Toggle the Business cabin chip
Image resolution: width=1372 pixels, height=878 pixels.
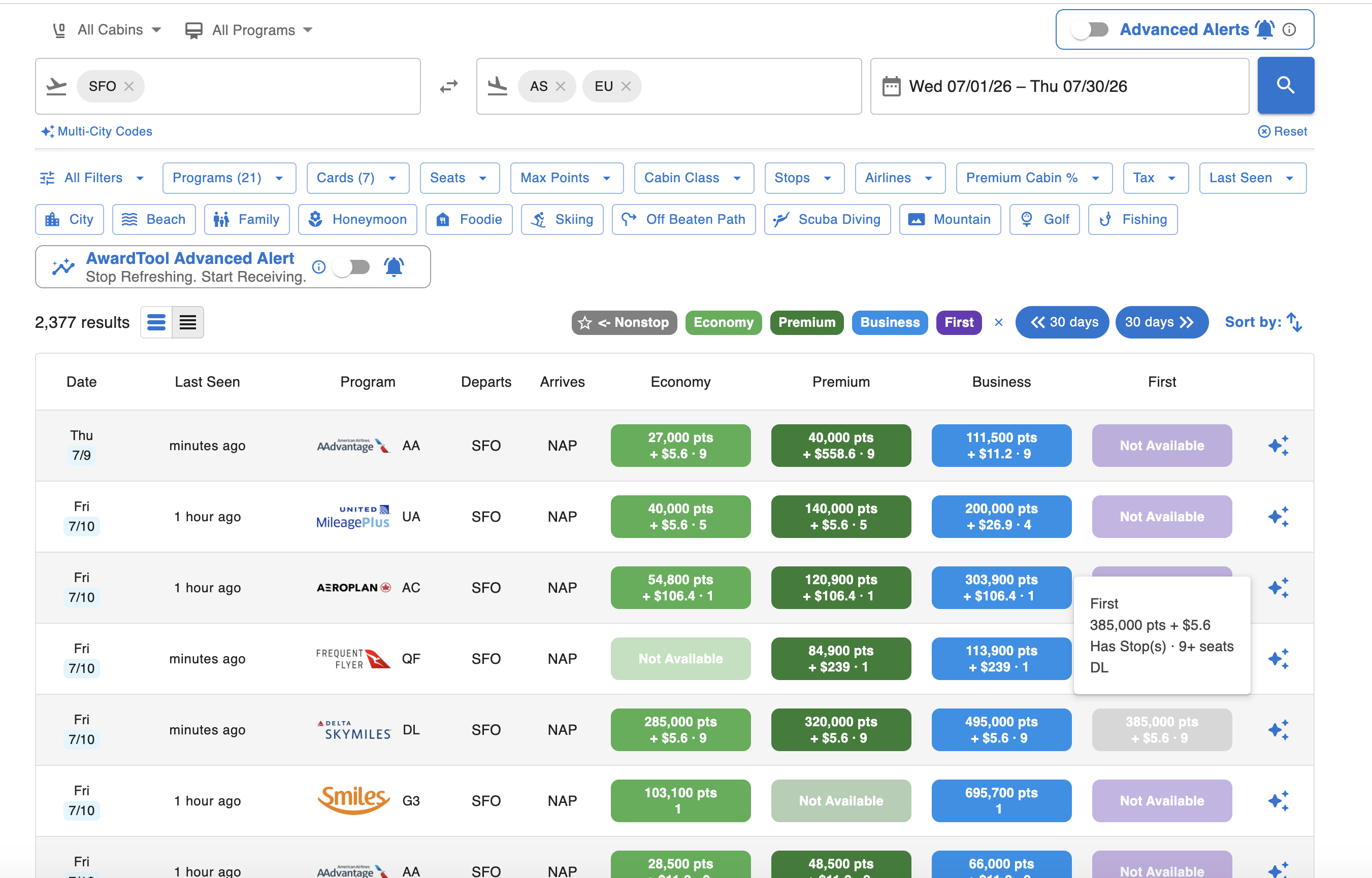(890, 322)
